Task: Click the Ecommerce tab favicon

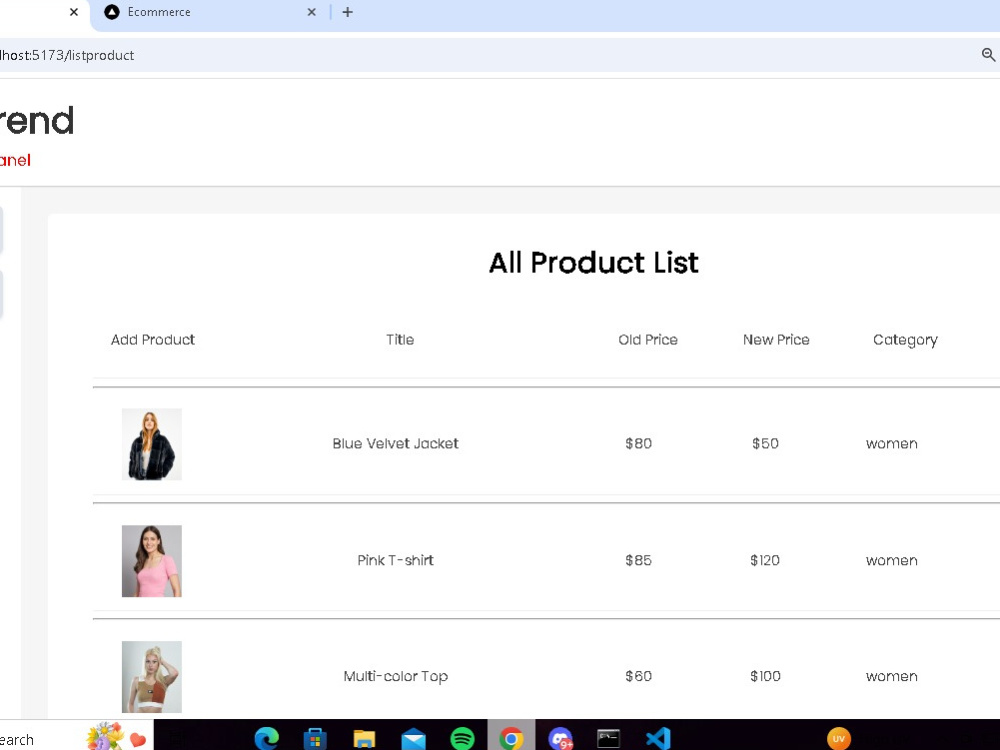Action: pos(112,12)
